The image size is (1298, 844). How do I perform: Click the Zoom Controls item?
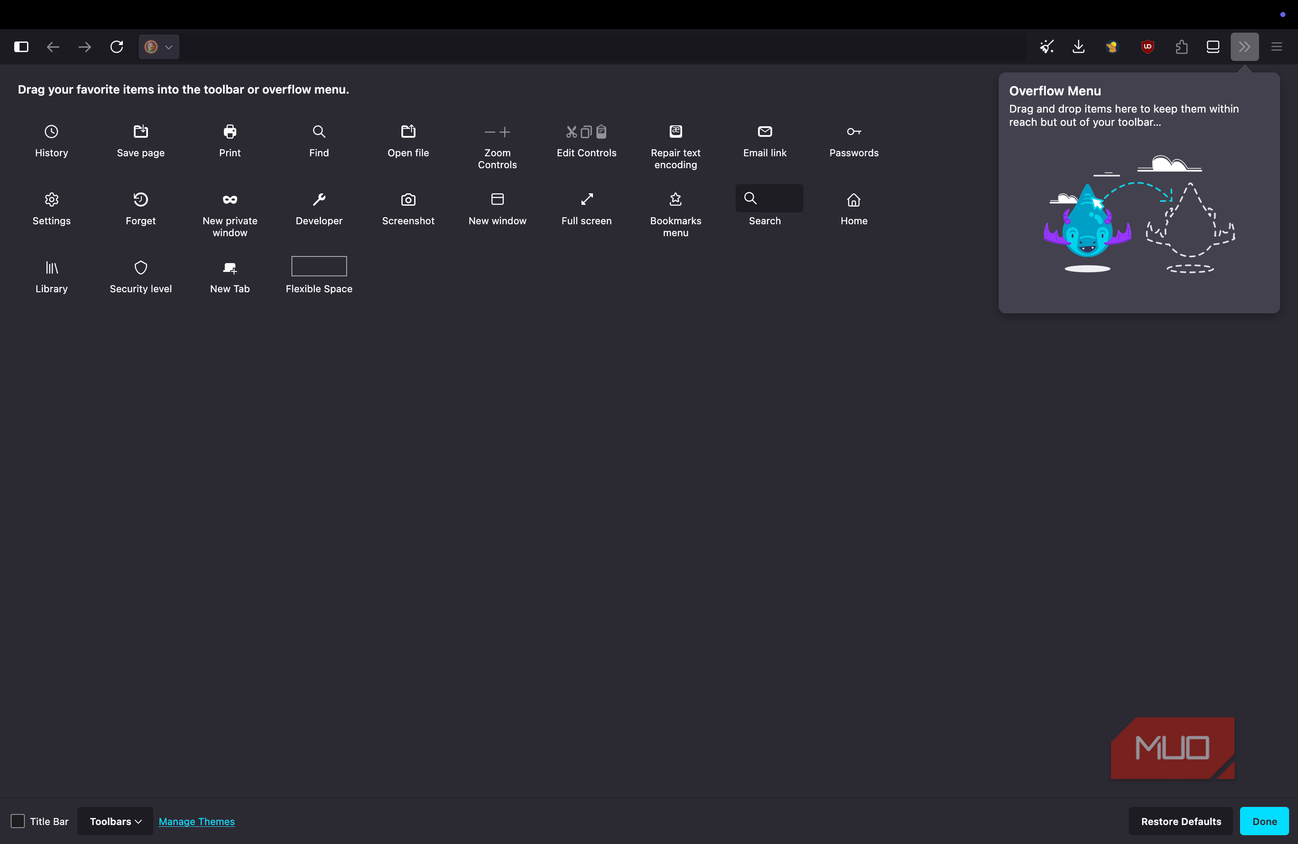pos(497,147)
